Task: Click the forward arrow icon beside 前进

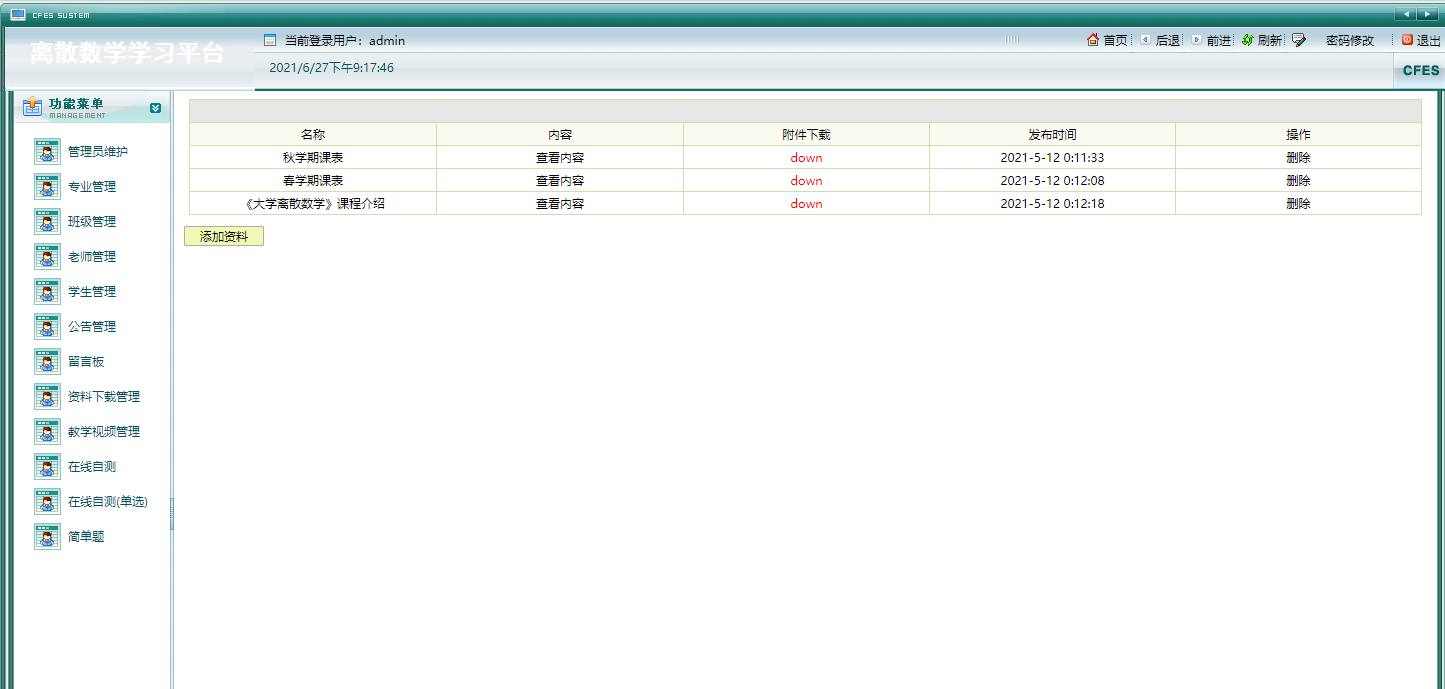Action: [1196, 40]
